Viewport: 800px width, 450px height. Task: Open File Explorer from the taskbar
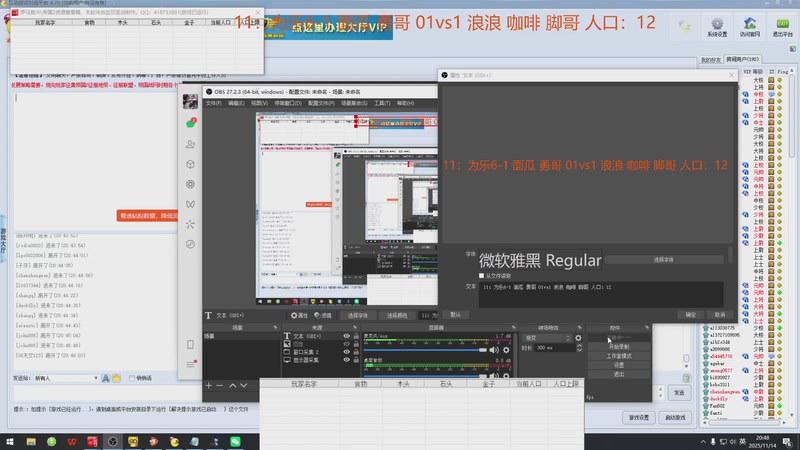coord(31,442)
